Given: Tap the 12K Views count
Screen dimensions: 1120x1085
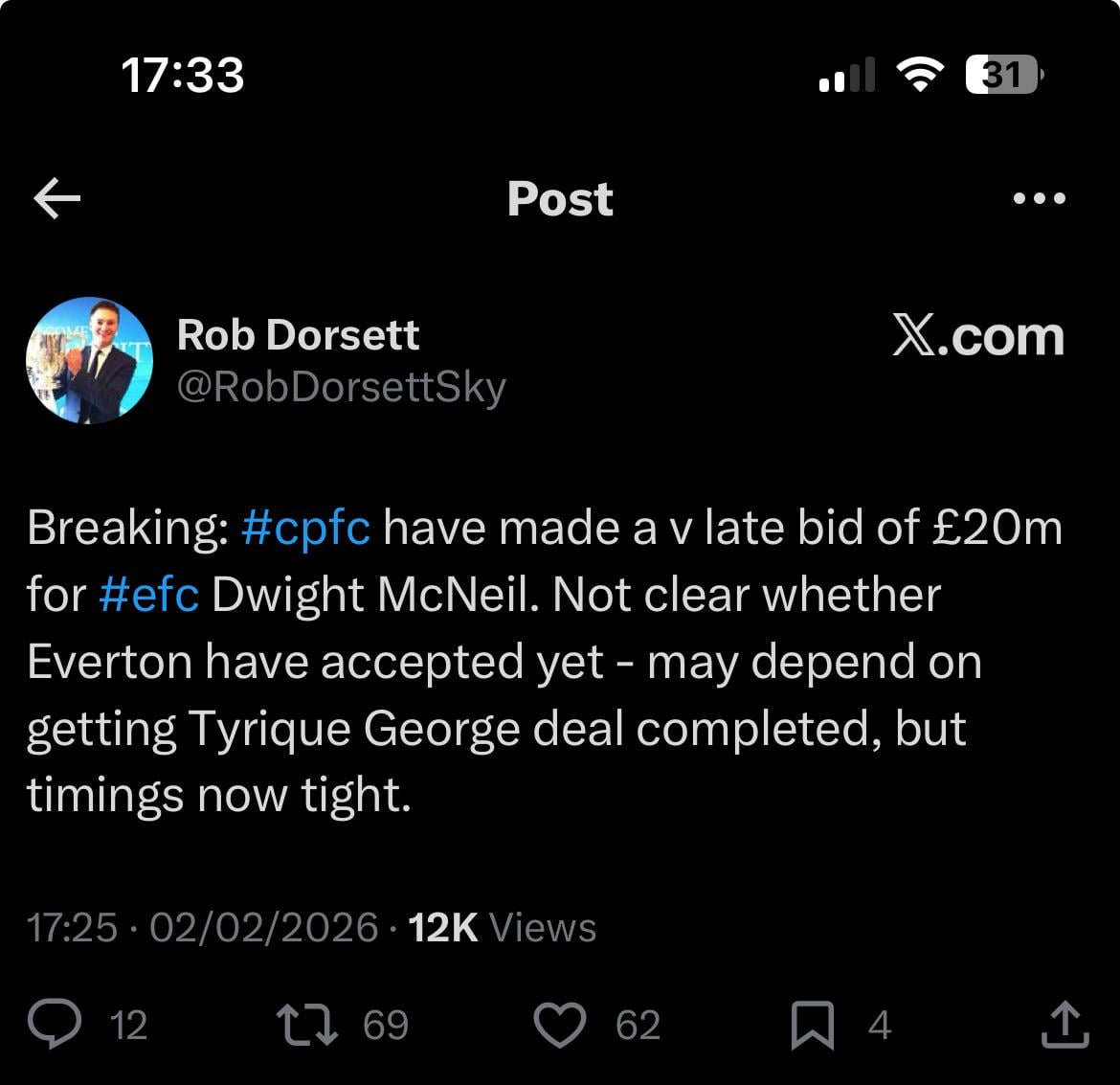Looking at the screenshot, I should point(503,927).
